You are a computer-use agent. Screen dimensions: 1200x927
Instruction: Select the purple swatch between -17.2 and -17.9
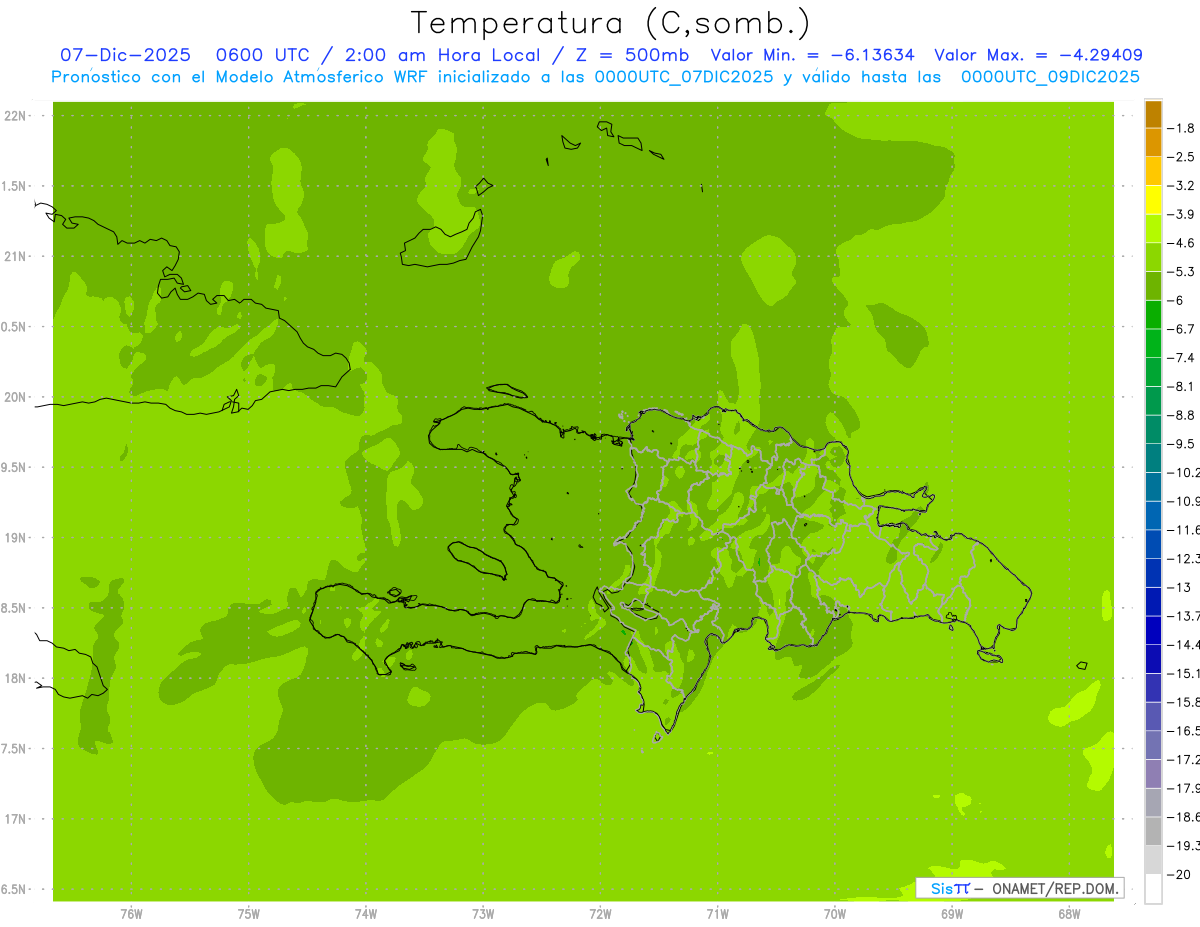pyautogui.click(x=1153, y=774)
